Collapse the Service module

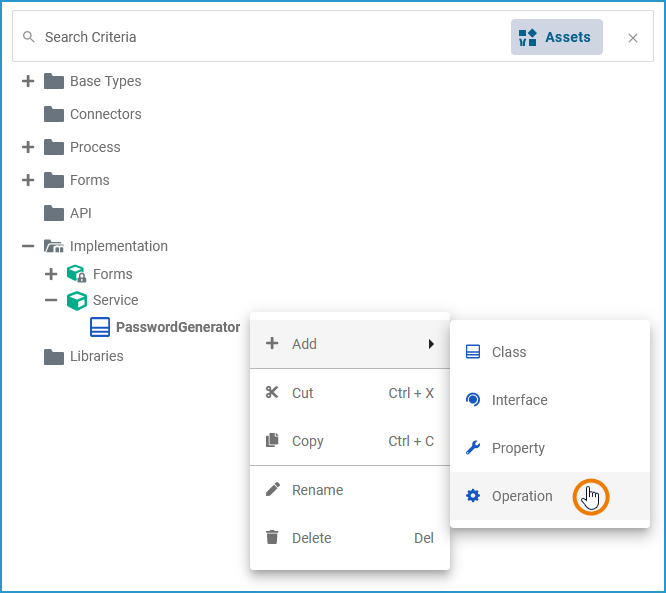(x=51, y=300)
